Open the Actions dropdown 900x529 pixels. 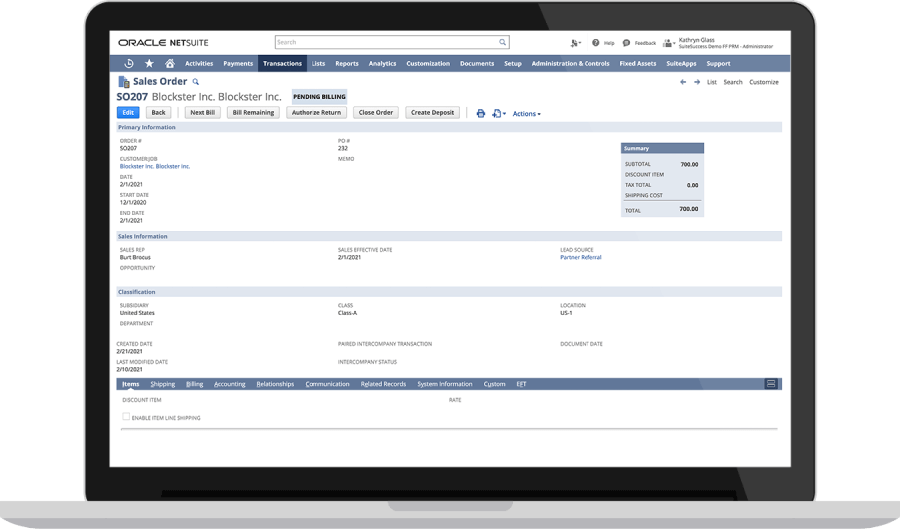[526, 114]
